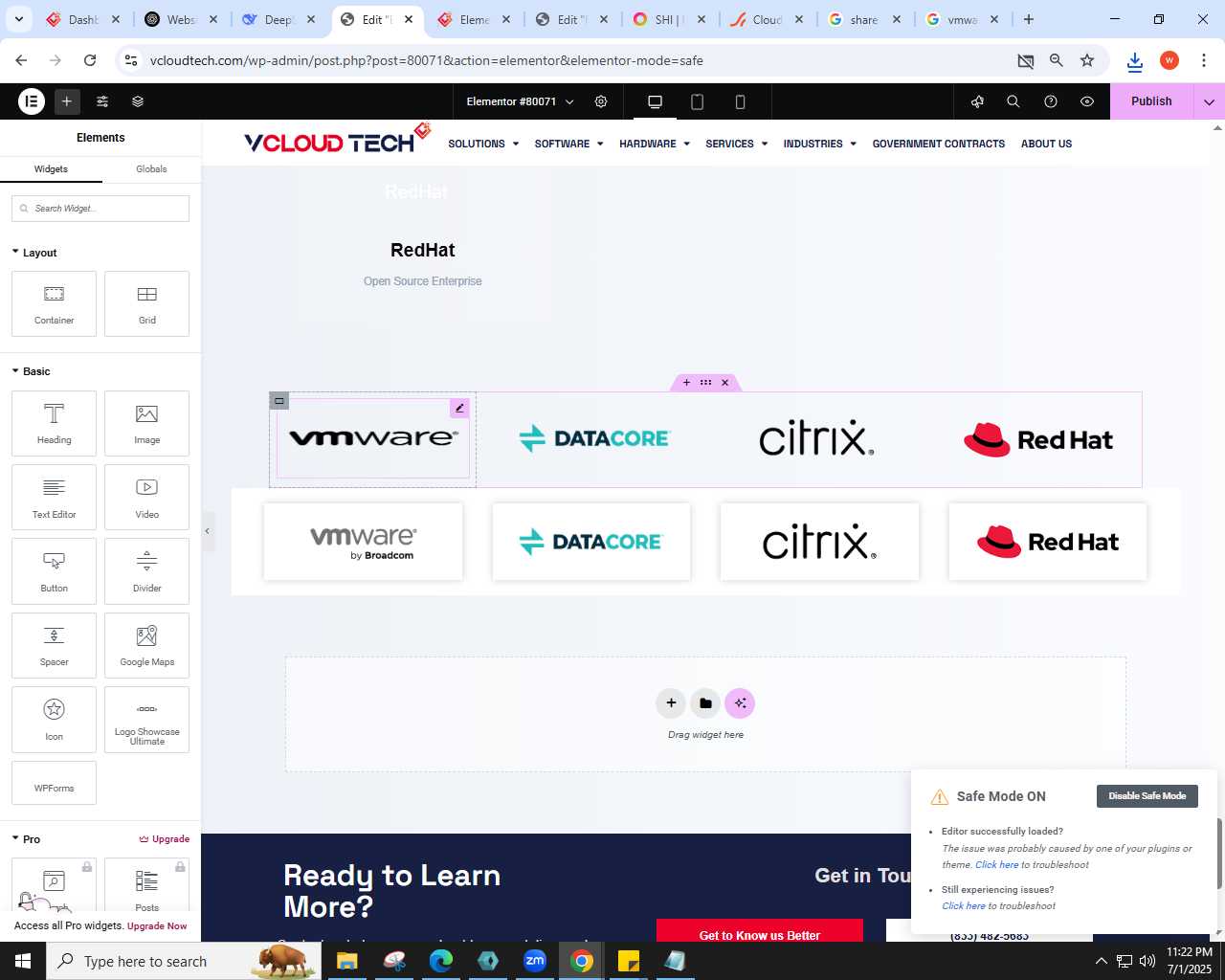1225x980 pixels.
Task: Collapse the Layout section
Action: (x=34, y=253)
